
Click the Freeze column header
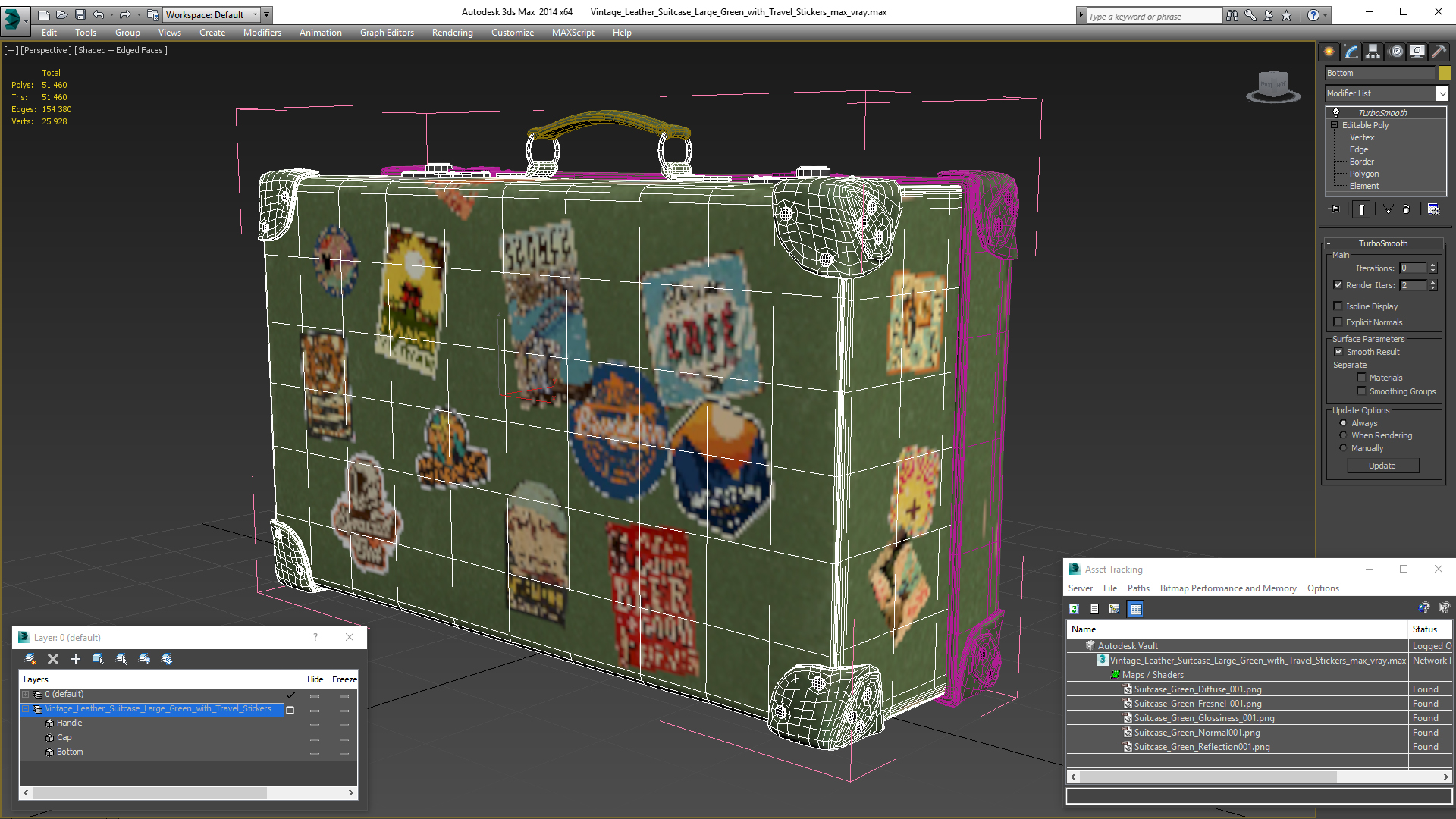click(344, 679)
